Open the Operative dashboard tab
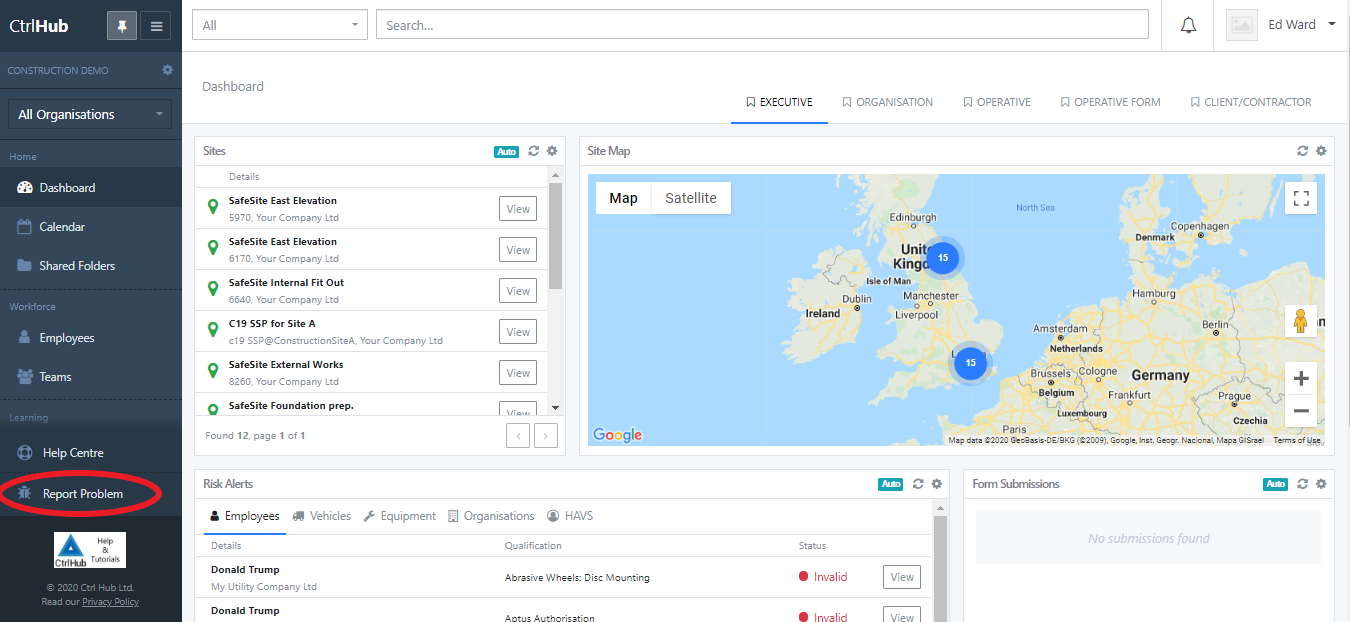 997,102
